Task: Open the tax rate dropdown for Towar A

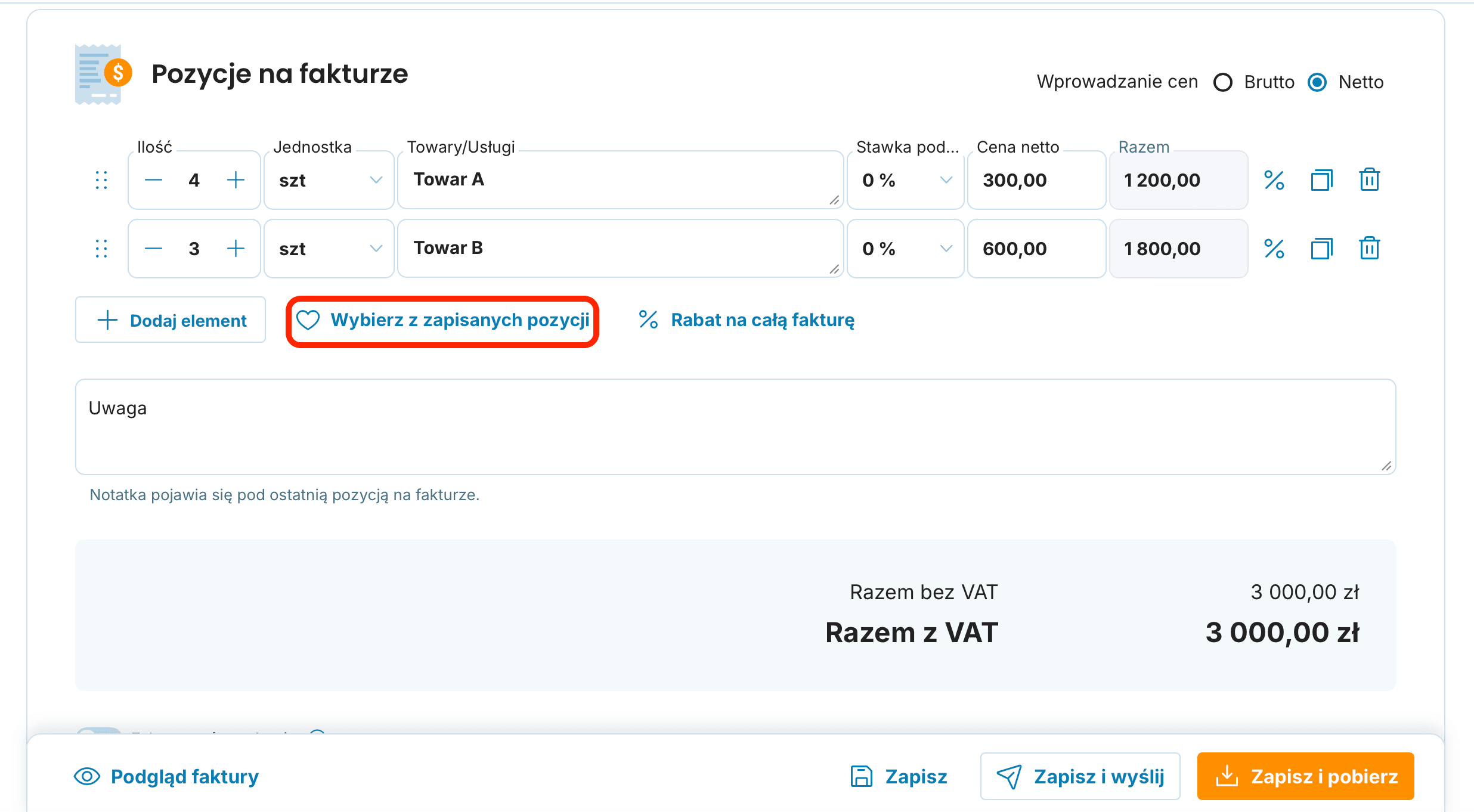Action: 906,180
